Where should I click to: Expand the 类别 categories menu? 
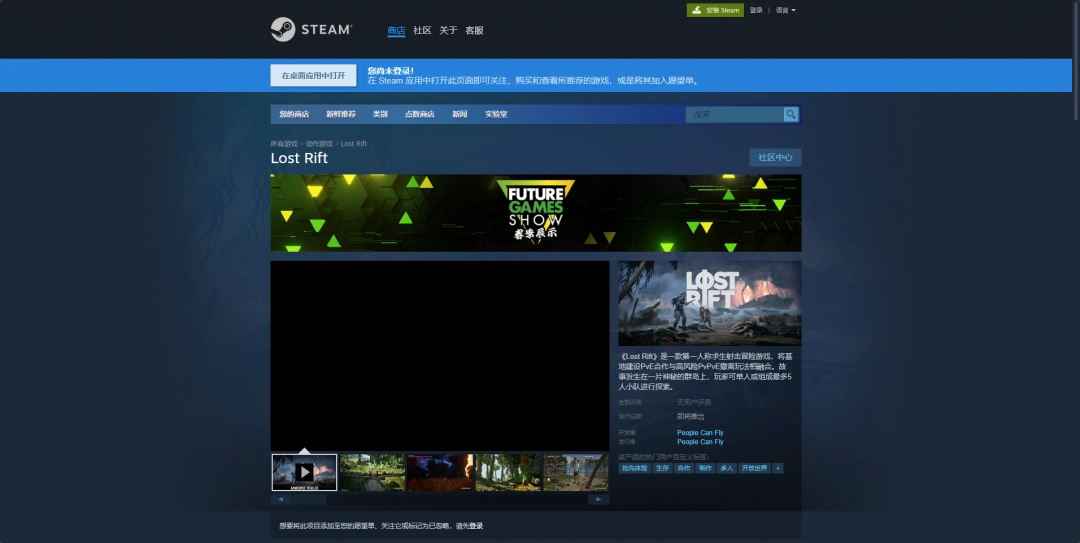(380, 114)
